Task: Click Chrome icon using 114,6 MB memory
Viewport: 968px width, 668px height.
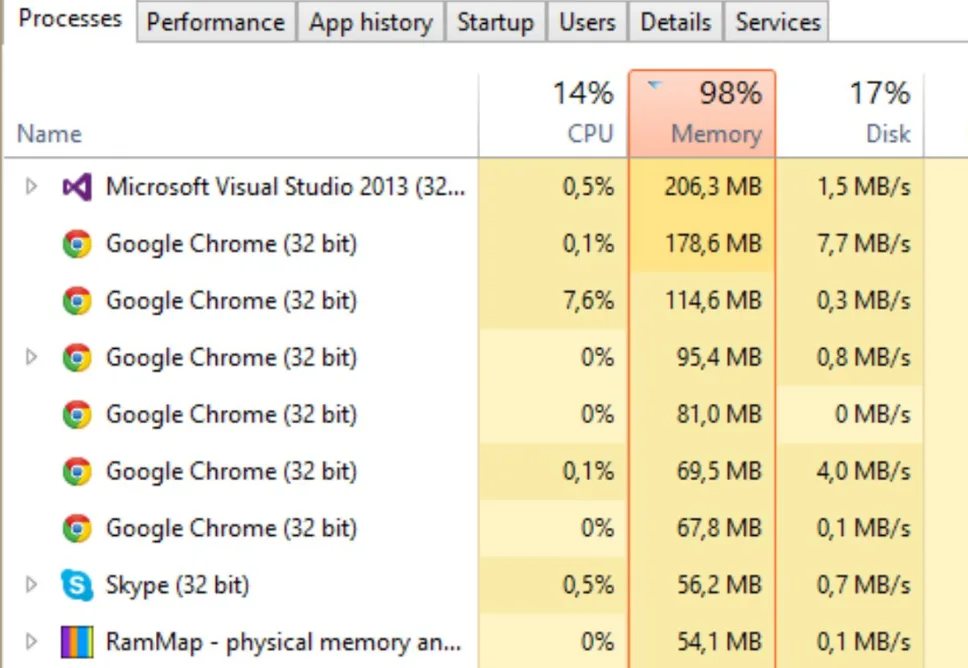Action: point(77,301)
